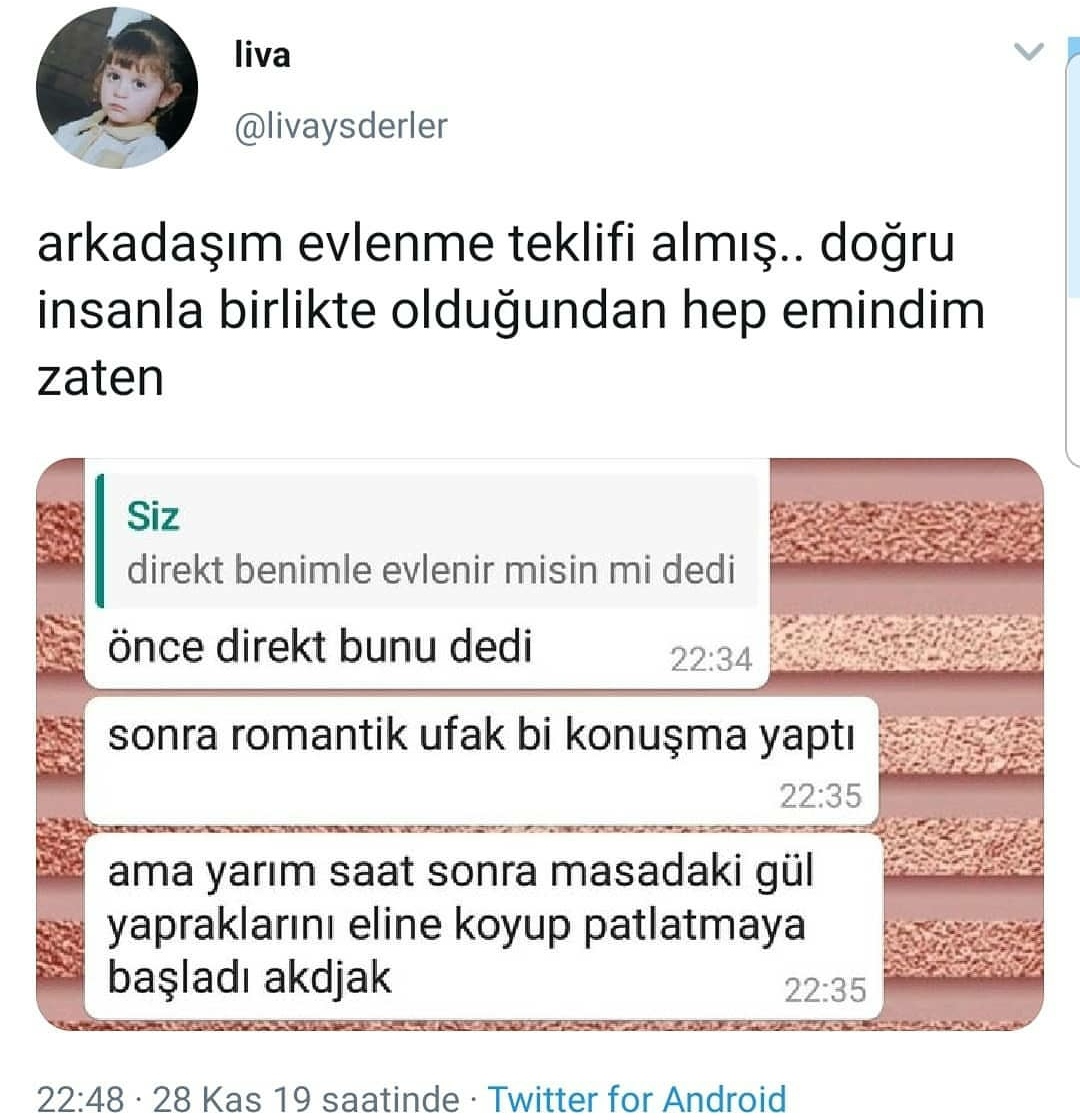The image size is (1080, 1120).
Task: Open the tweet options chevron menu
Action: (1029, 51)
